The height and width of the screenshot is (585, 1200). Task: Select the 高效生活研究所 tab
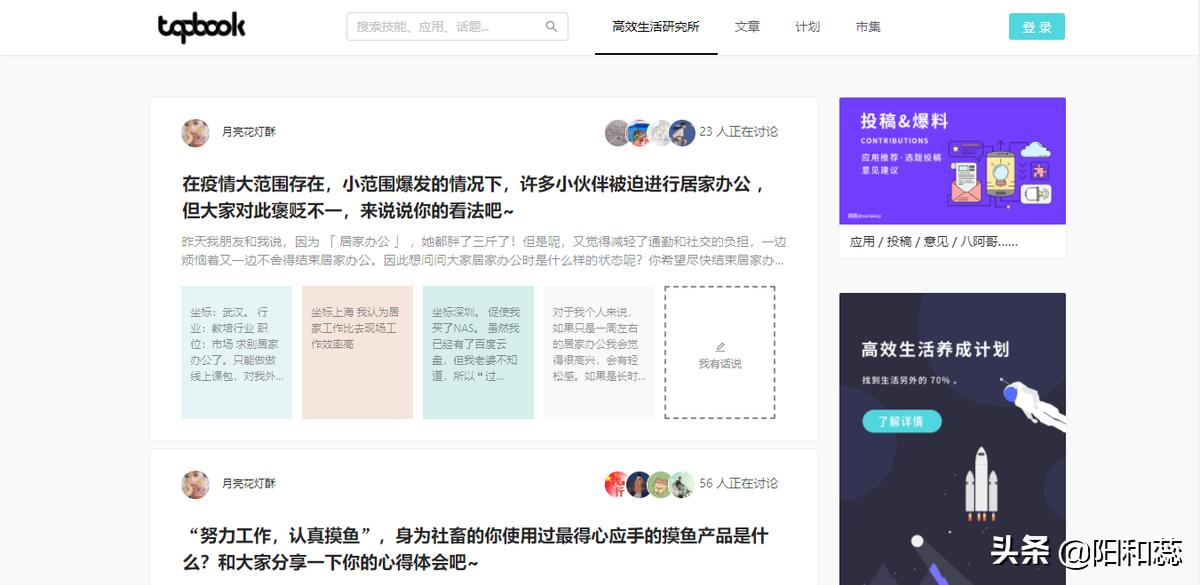pos(656,26)
